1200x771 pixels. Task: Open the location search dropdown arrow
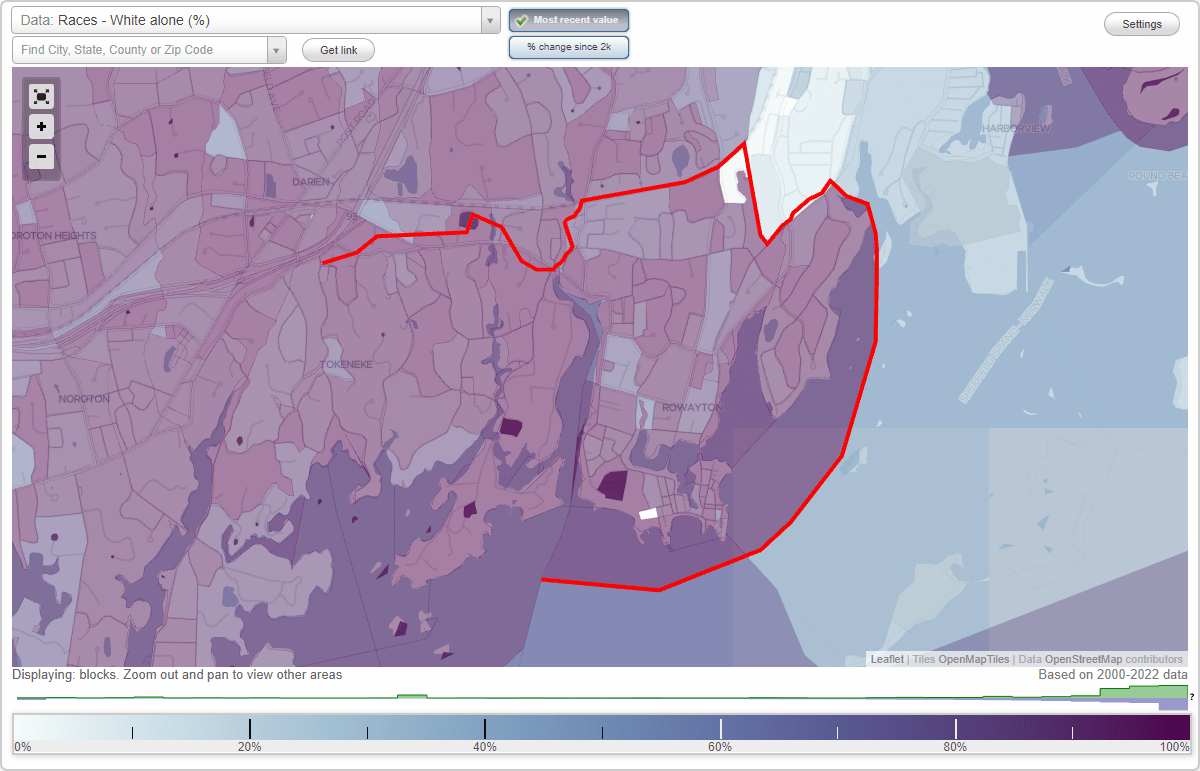(277, 50)
